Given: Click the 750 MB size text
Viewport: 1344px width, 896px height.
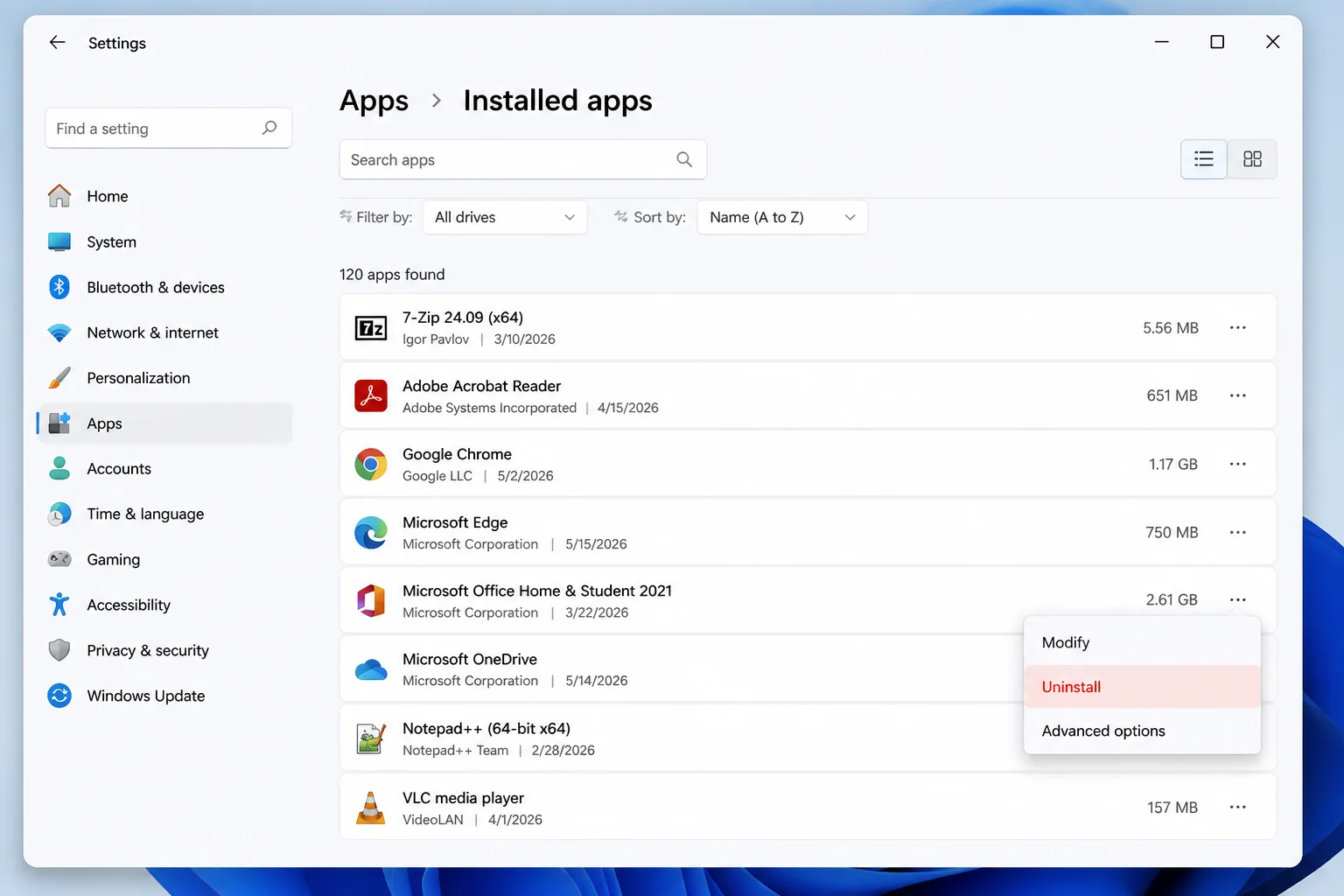Looking at the screenshot, I should coord(1172,532).
